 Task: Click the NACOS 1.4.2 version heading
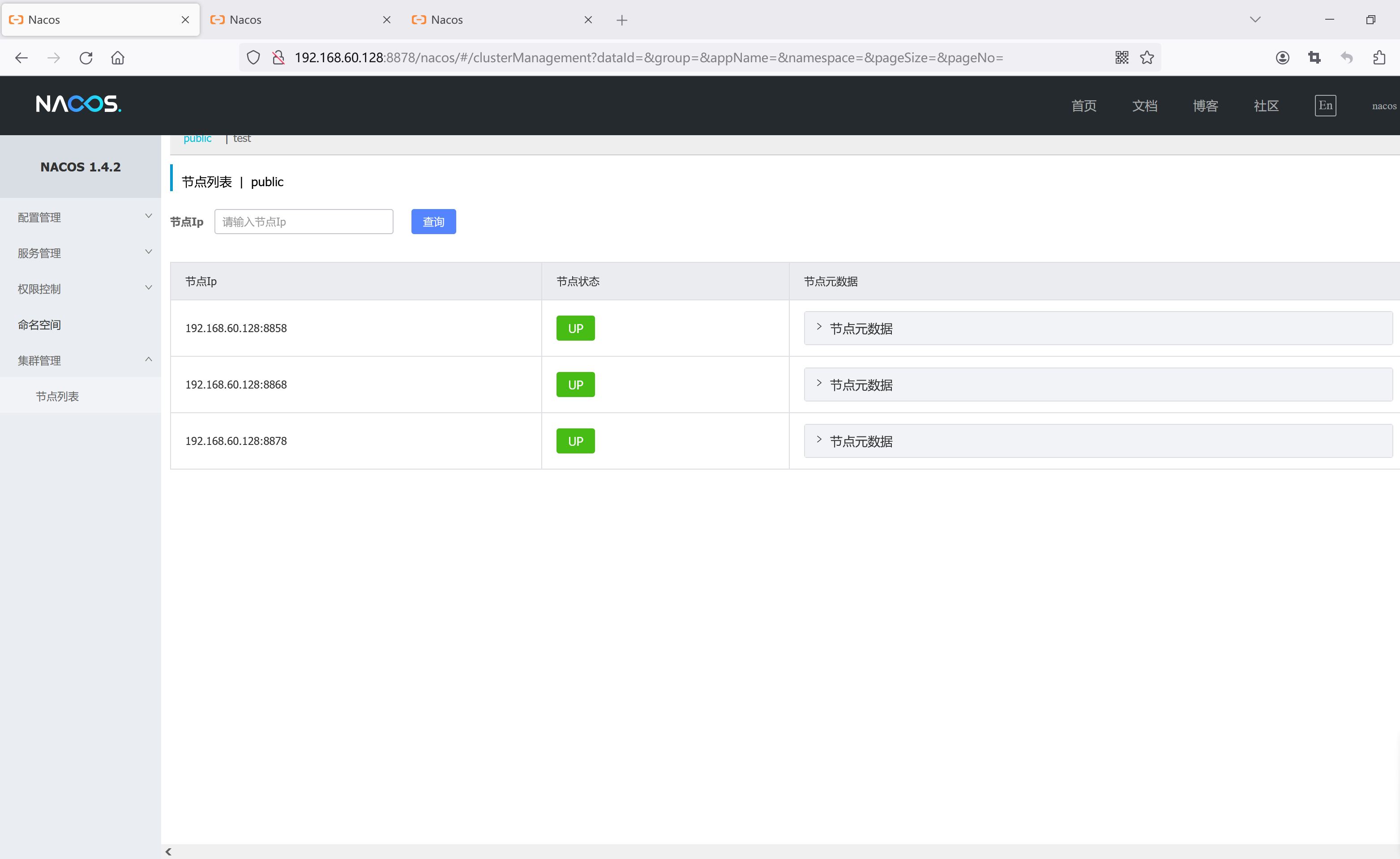coord(81,167)
